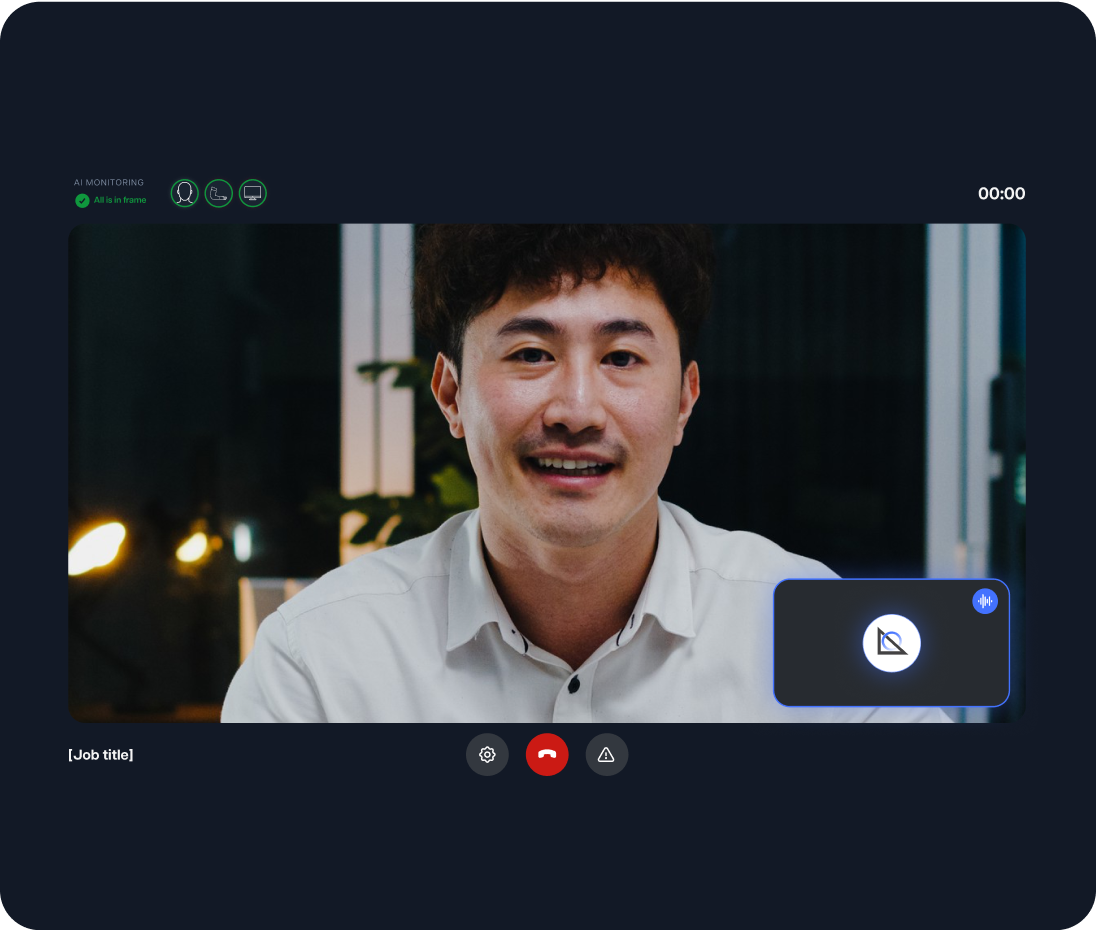Click the man's curly hair in the video
This screenshot has height=930, width=1096.
coord(560,270)
